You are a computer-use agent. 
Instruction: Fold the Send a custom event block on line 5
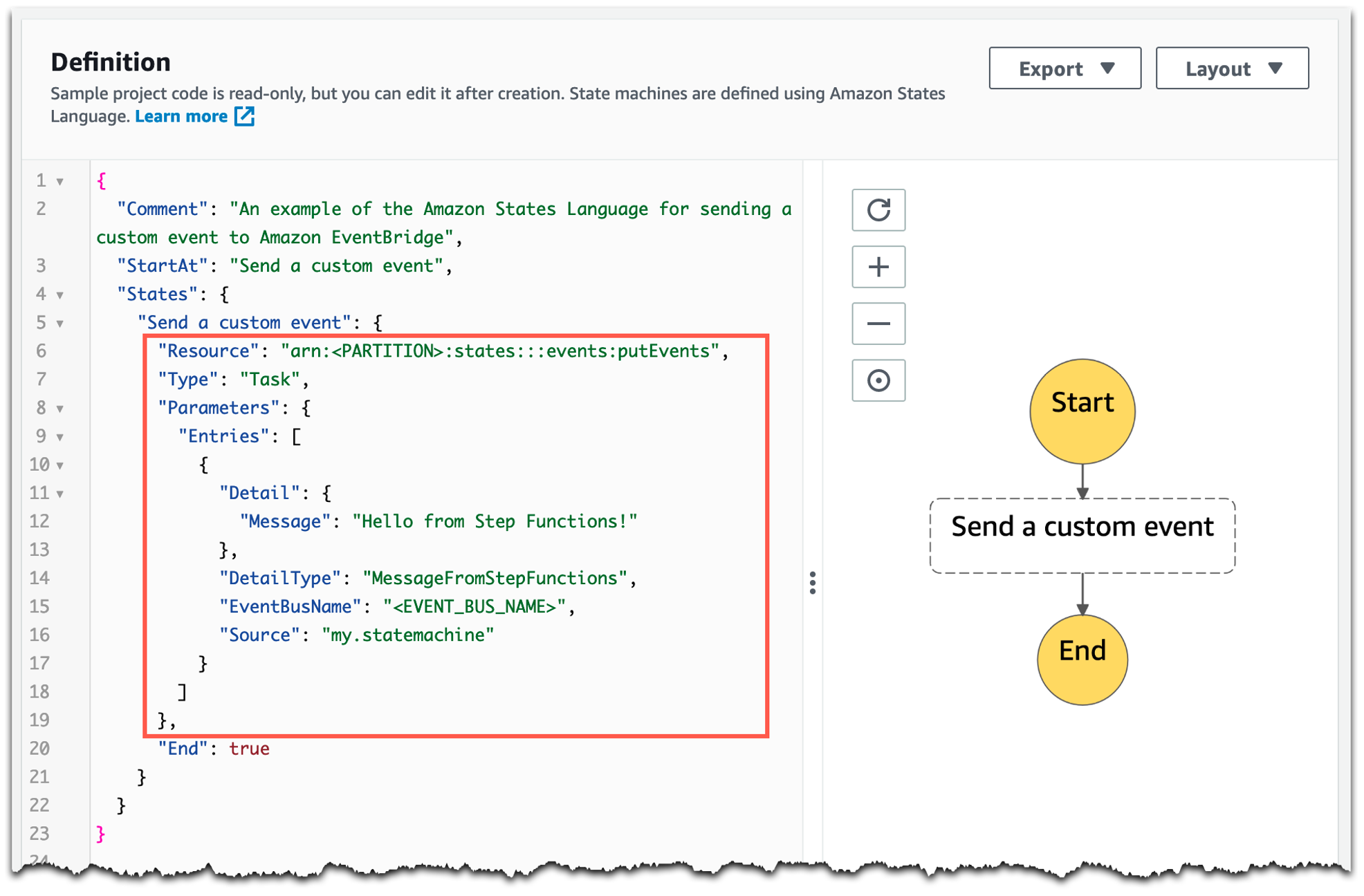coord(60,324)
